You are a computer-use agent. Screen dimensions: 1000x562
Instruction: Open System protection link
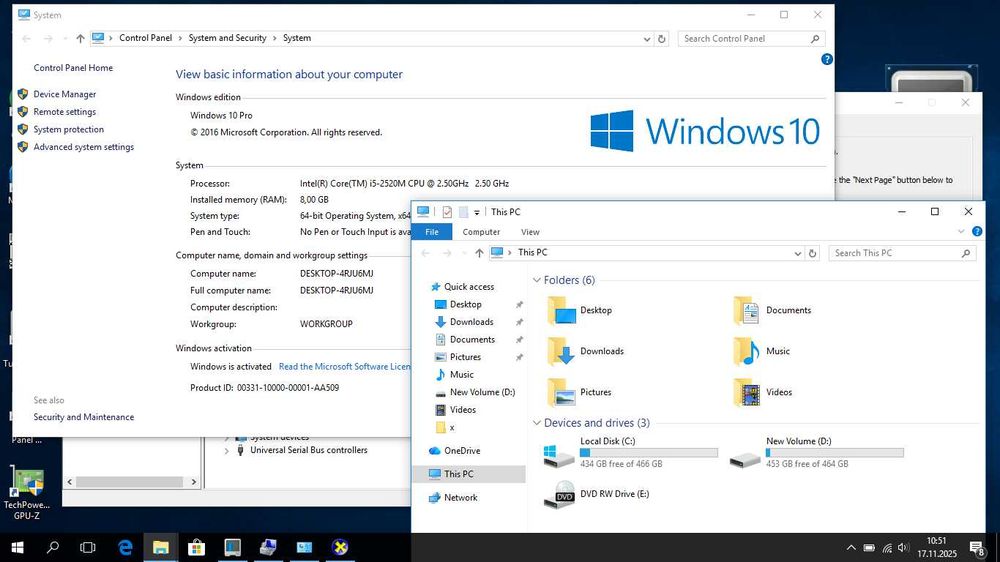pos(68,129)
